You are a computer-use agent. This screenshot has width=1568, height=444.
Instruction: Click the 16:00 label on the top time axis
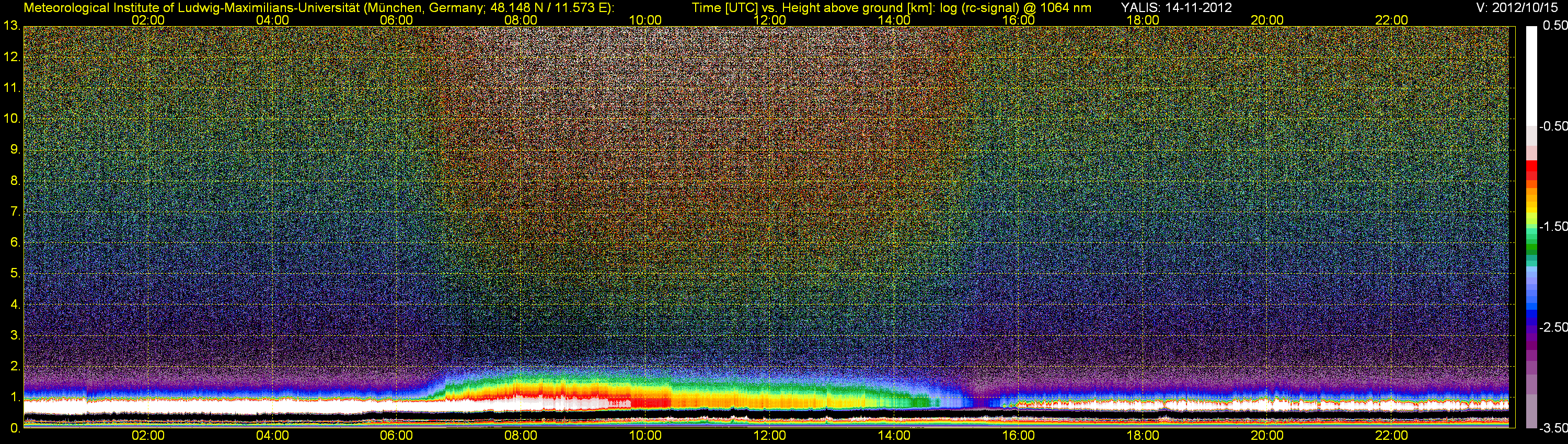pos(1018,20)
